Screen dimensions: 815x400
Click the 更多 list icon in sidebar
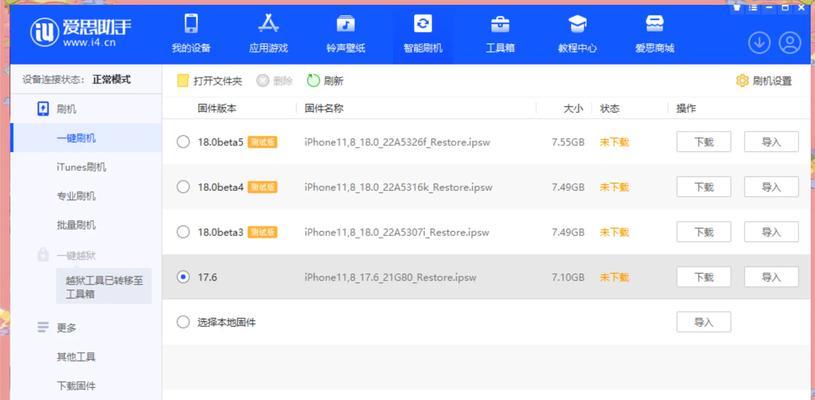(43, 328)
